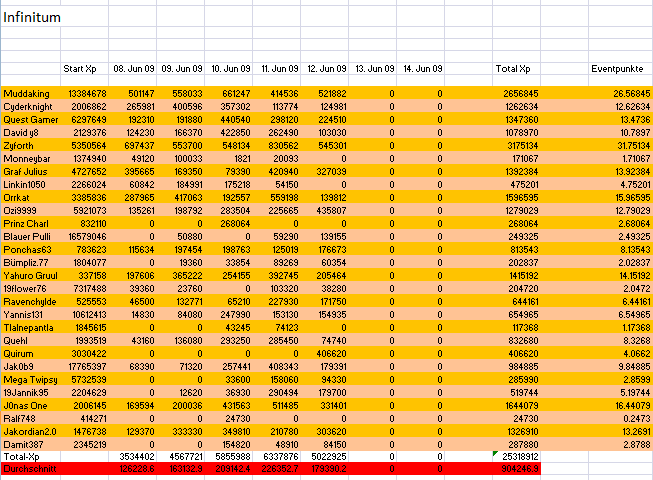Viewport: 653px width, 480px height.
Task: Select the 19Jannik95 name cell
Action: [31, 393]
